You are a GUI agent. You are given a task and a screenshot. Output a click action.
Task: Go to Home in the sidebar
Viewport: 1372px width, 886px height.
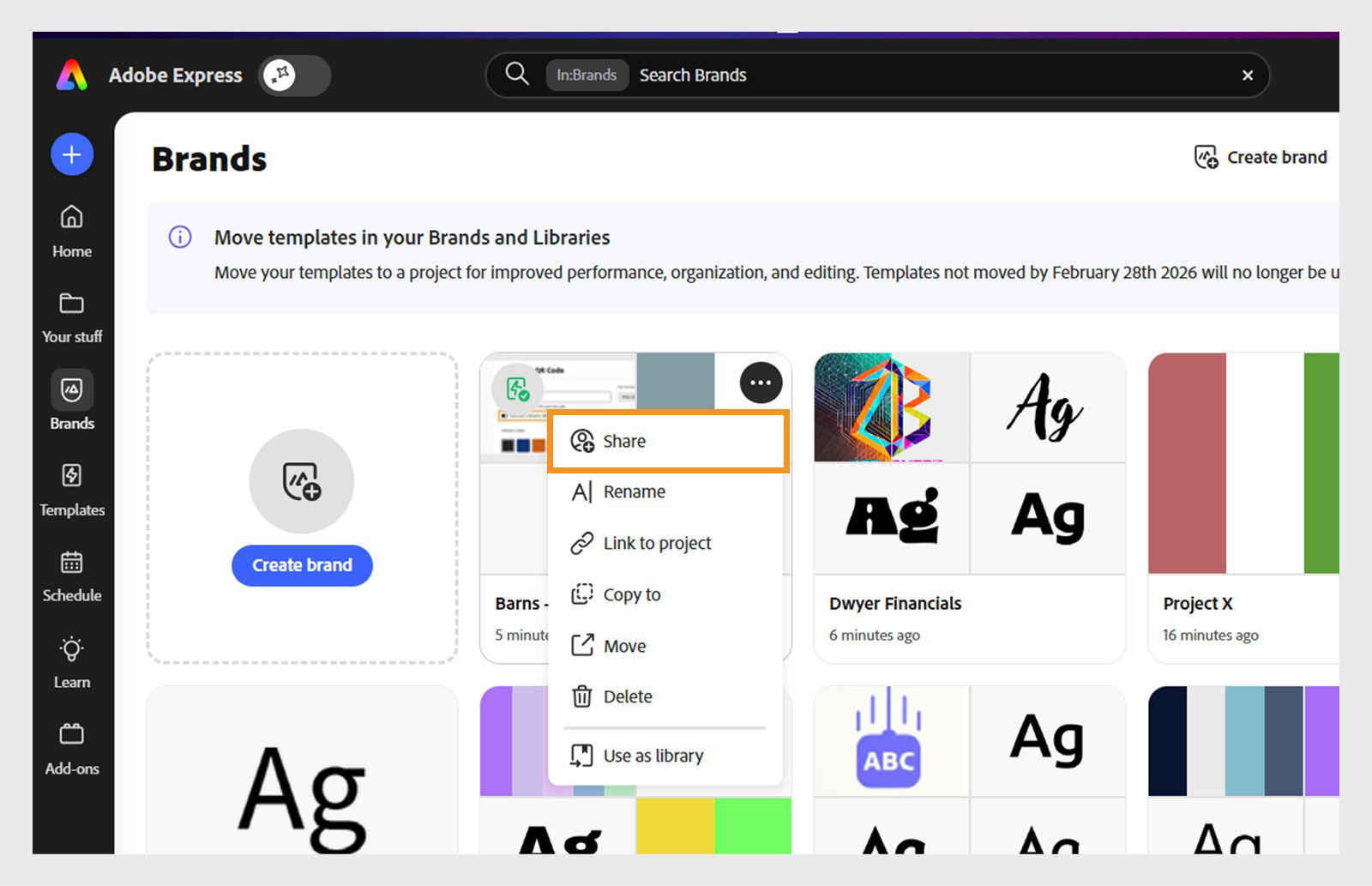pos(72,231)
